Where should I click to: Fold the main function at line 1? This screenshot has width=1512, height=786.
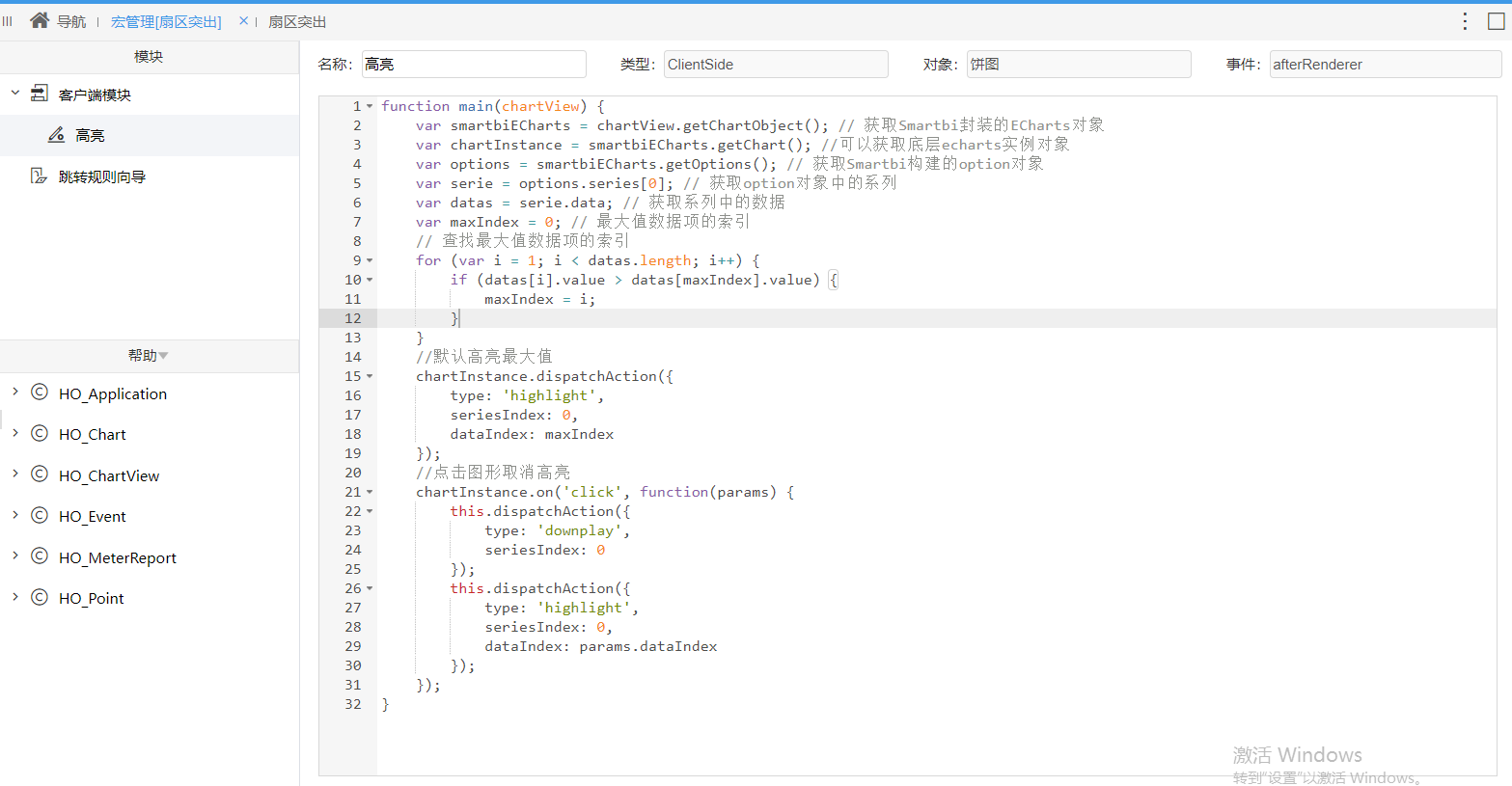pos(370,106)
